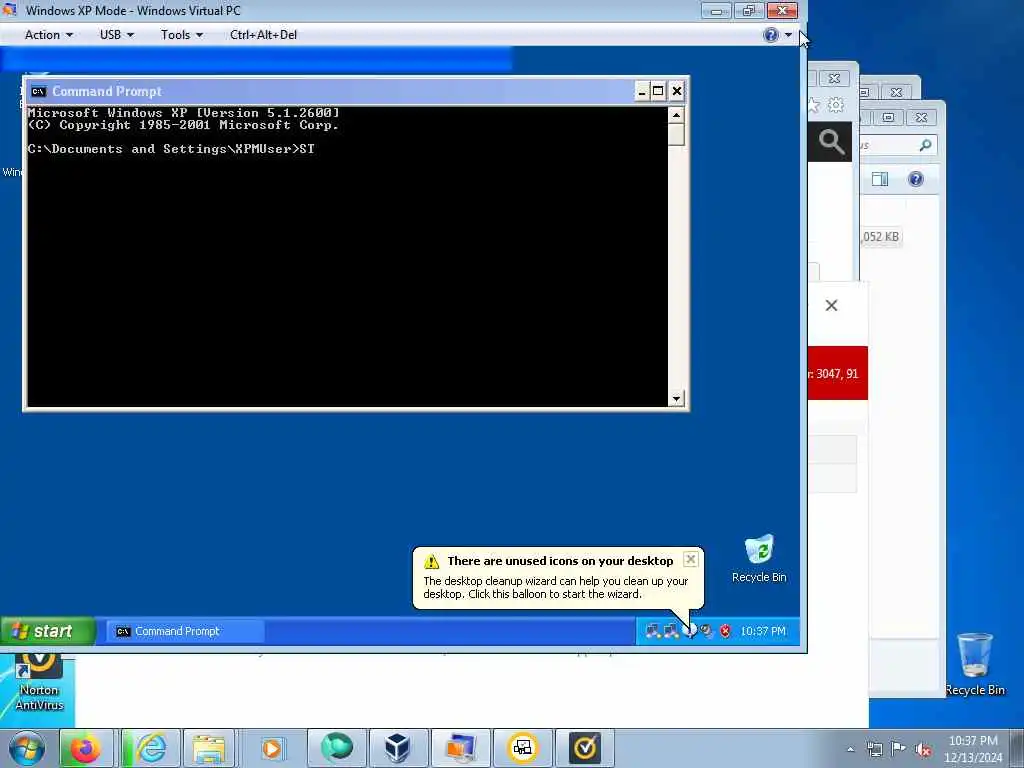Click the second network connection XP tray icon

tap(671, 631)
